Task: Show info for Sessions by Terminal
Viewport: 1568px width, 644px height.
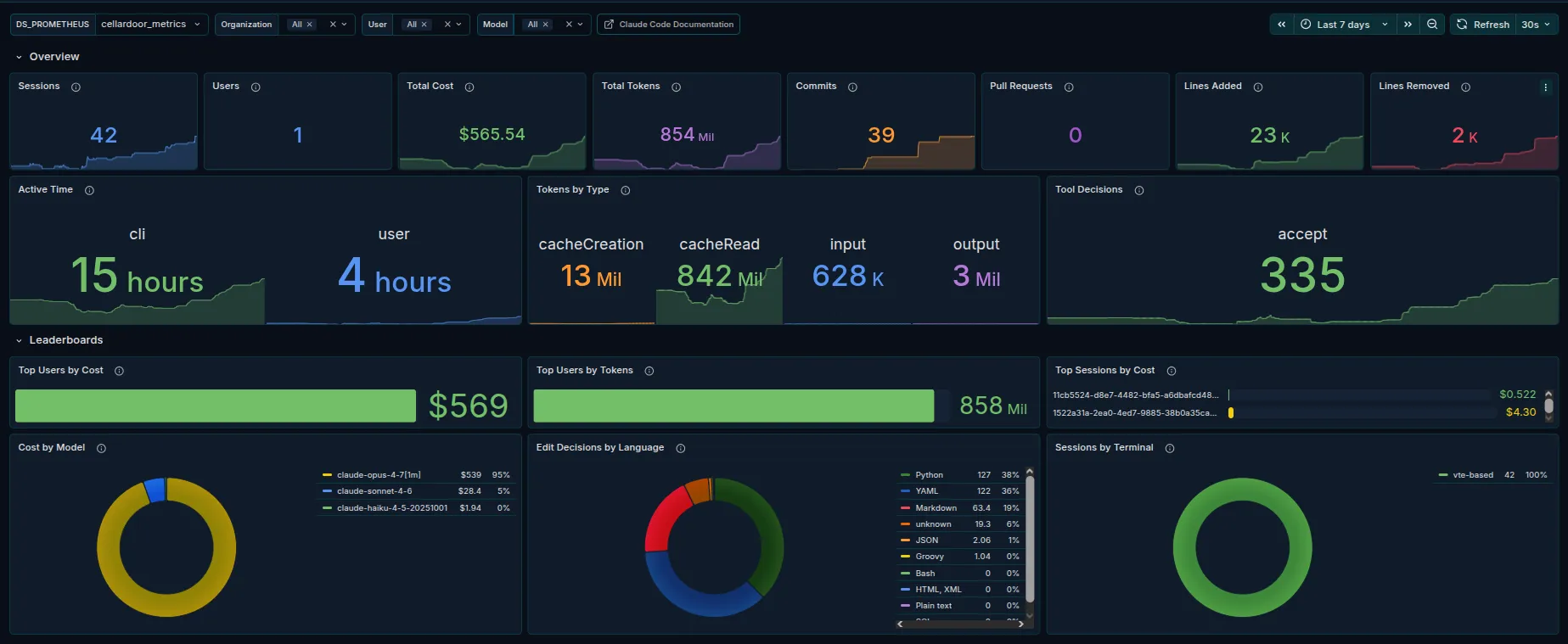Action: click(1170, 448)
